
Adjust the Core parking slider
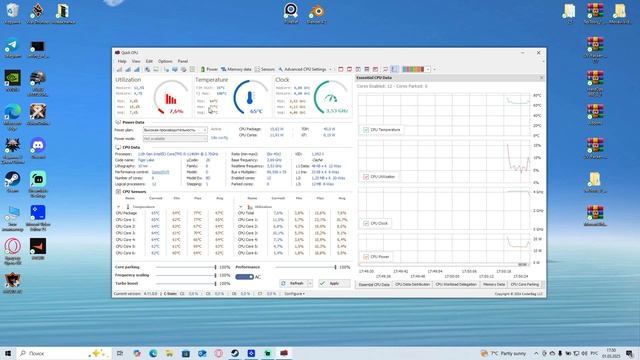[x=186, y=267]
